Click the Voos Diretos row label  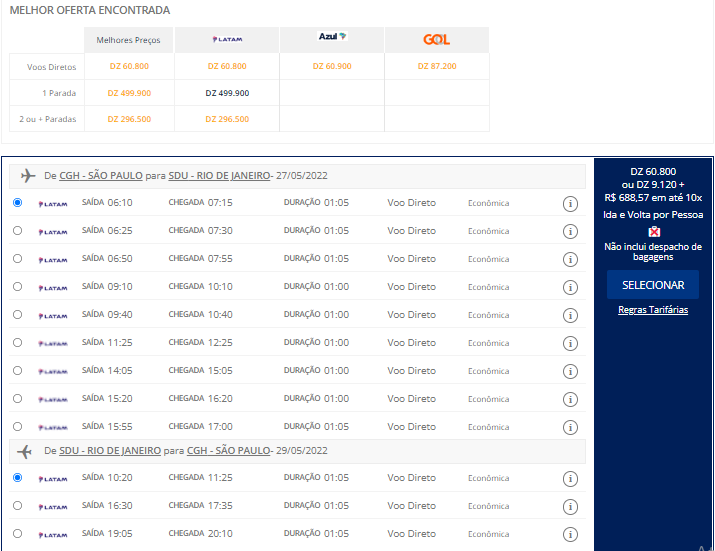click(52, 67)
